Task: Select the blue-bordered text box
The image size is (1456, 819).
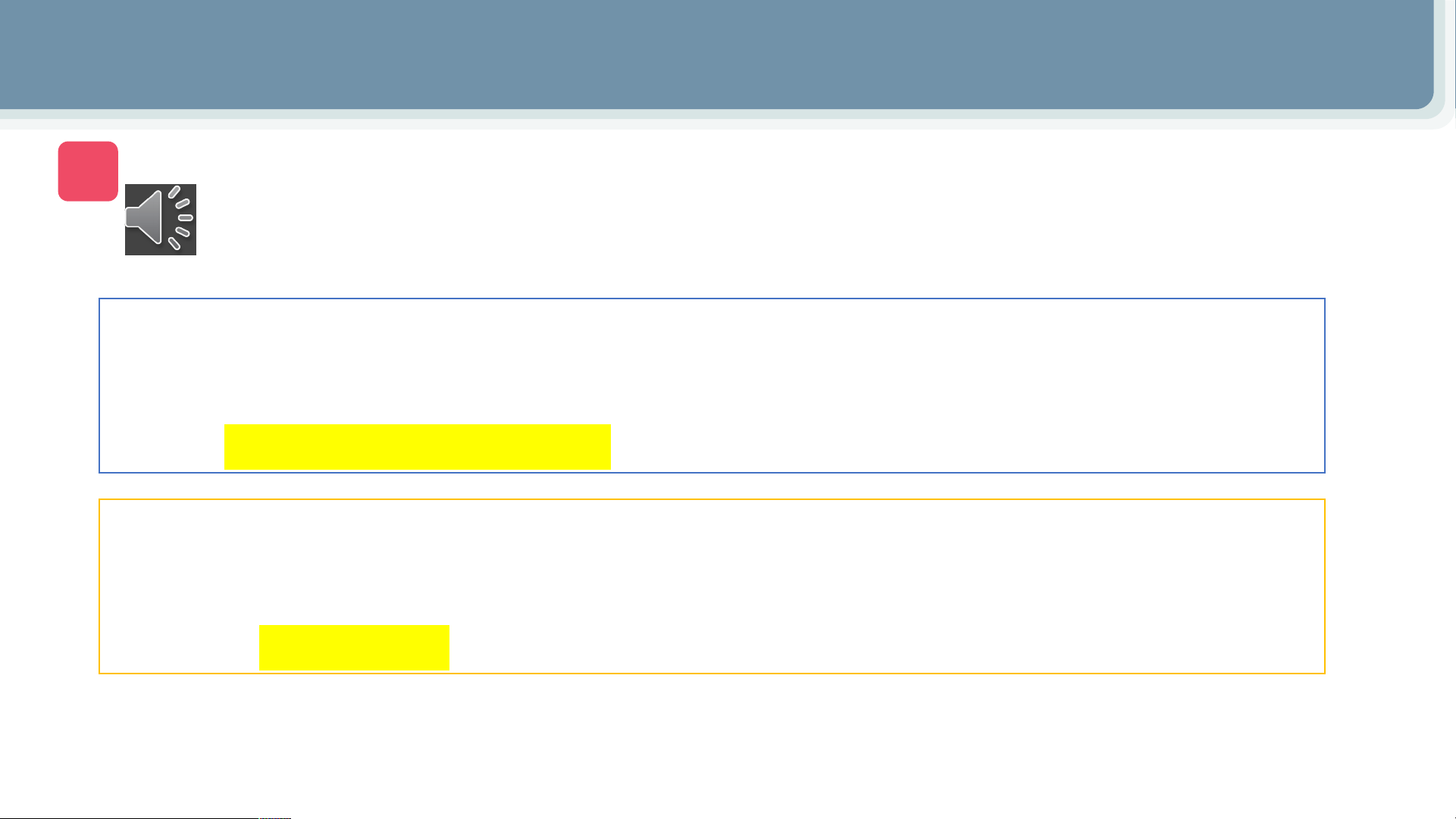Action: (712, 386)
